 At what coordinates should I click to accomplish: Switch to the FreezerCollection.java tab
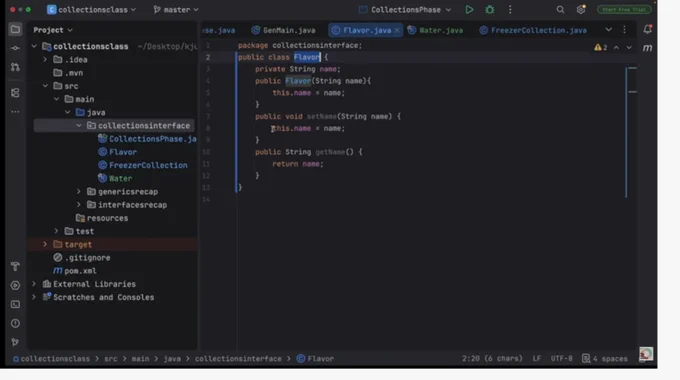[533, 30]
